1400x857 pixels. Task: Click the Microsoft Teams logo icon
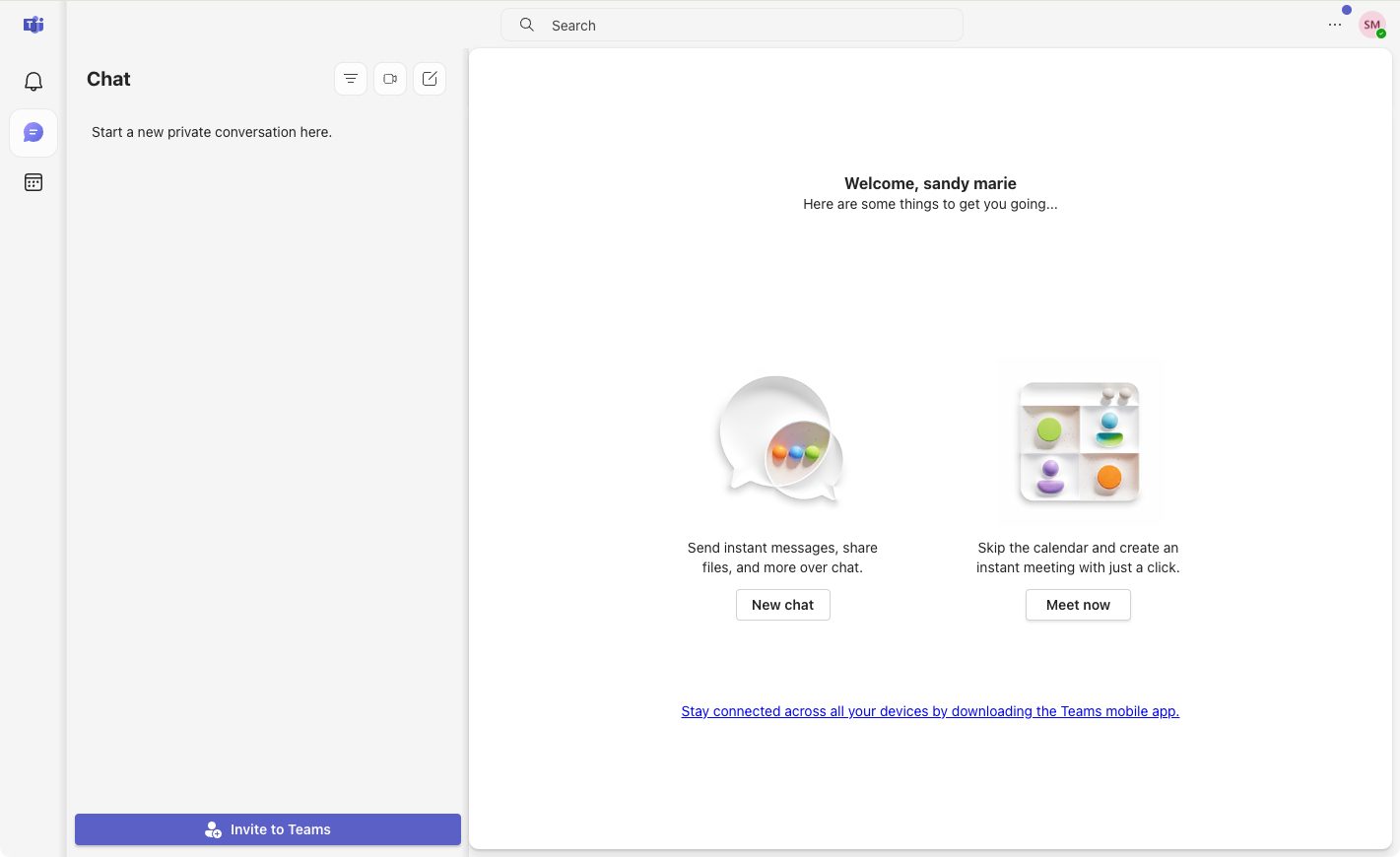(33, 25)
